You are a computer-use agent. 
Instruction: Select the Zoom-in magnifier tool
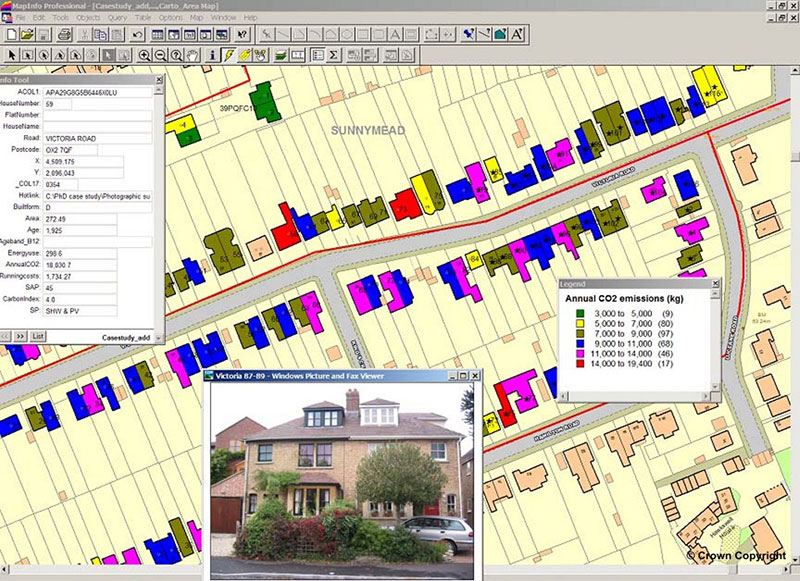coord(146,54)
